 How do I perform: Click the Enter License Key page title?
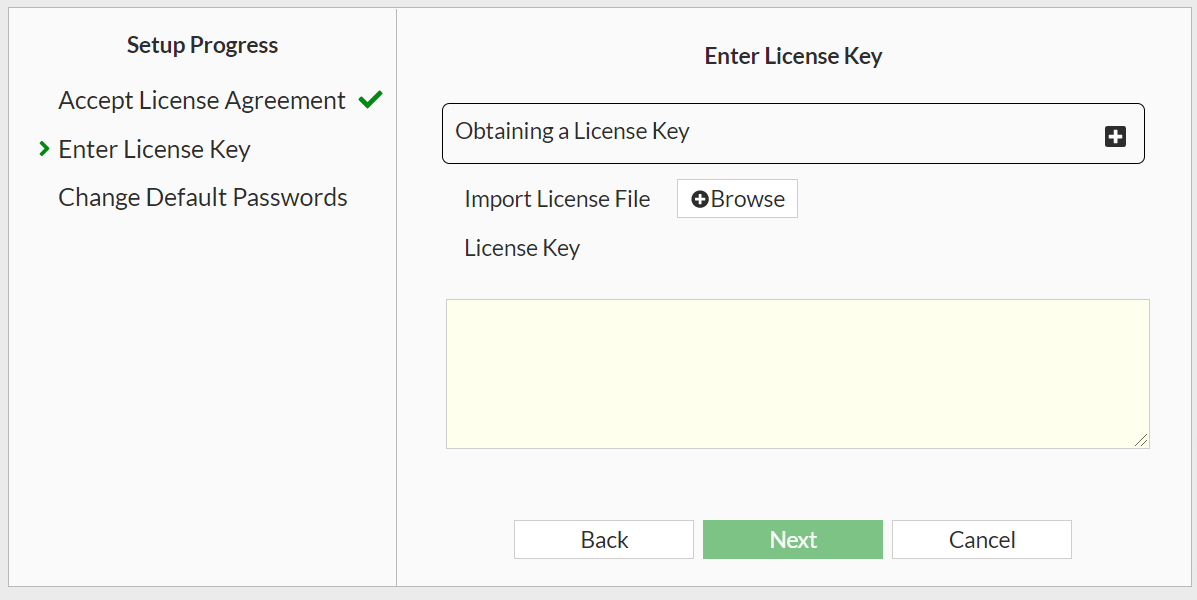click(793, 56)
